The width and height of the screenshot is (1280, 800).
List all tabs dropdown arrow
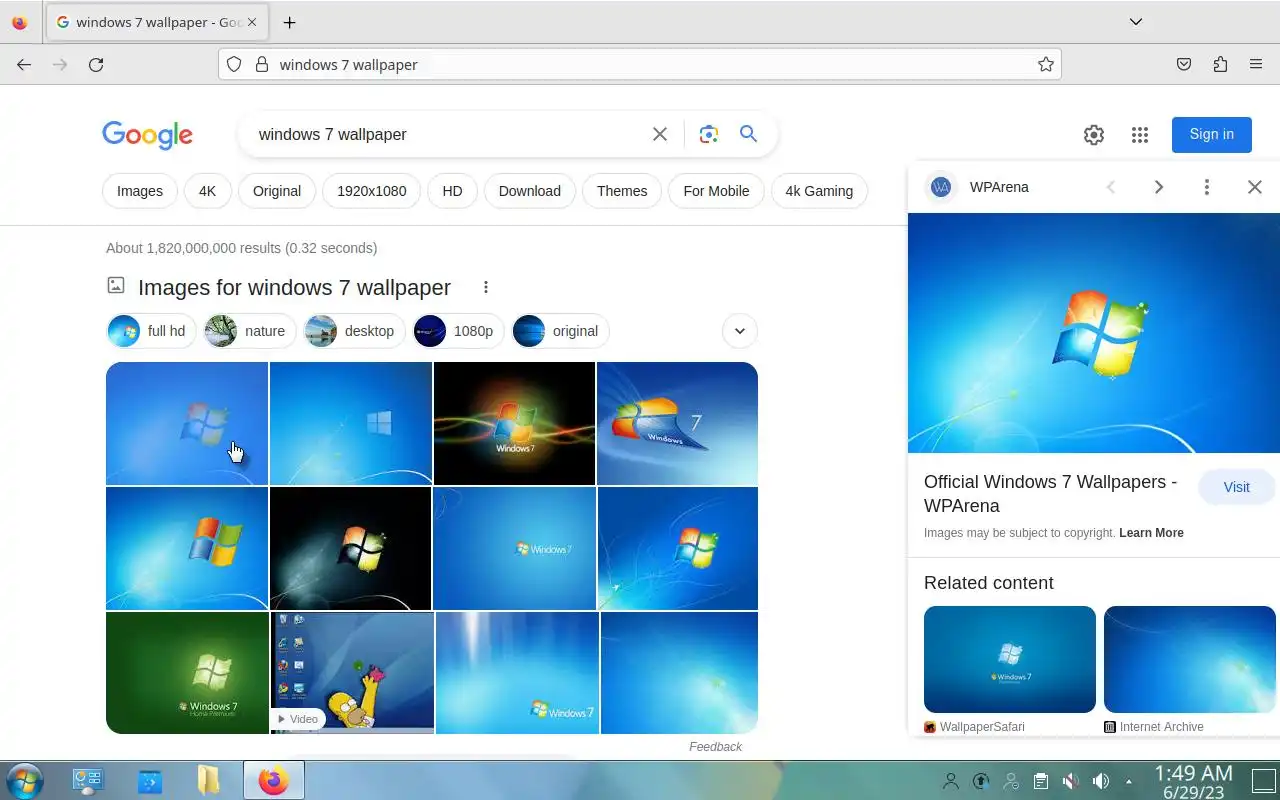coord(1136,22)
